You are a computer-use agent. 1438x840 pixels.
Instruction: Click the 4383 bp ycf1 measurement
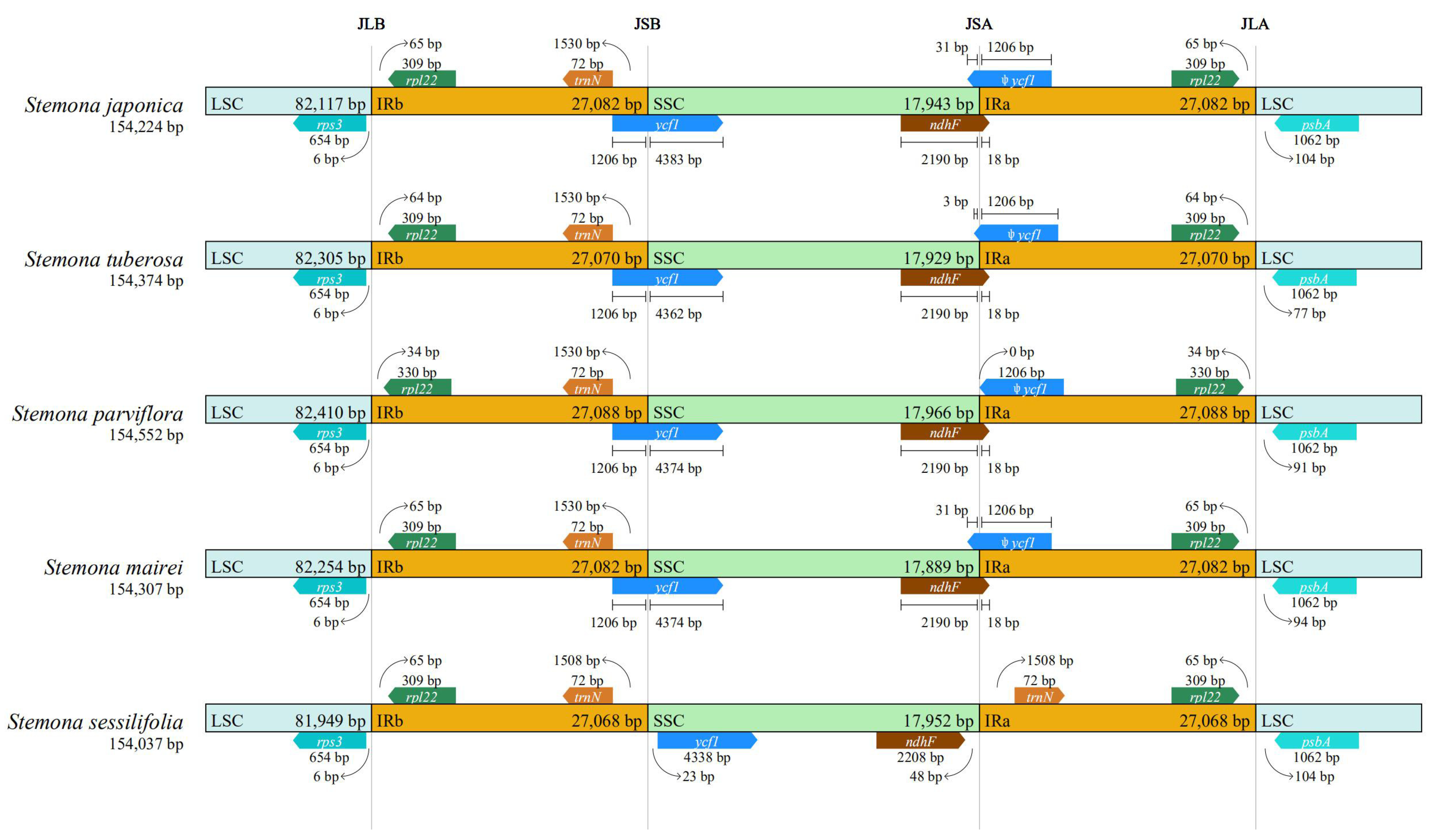coord(678,160)
